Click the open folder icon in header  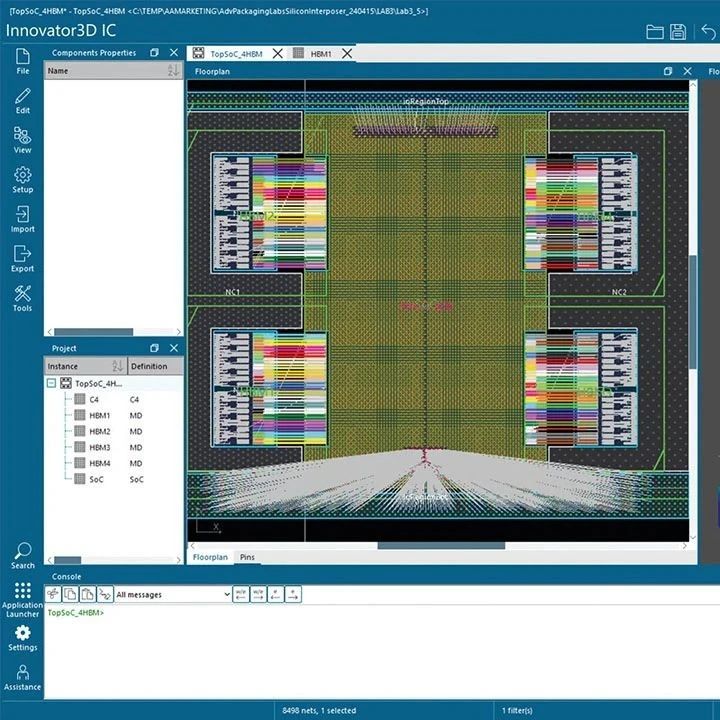click(x=654, y=32)
